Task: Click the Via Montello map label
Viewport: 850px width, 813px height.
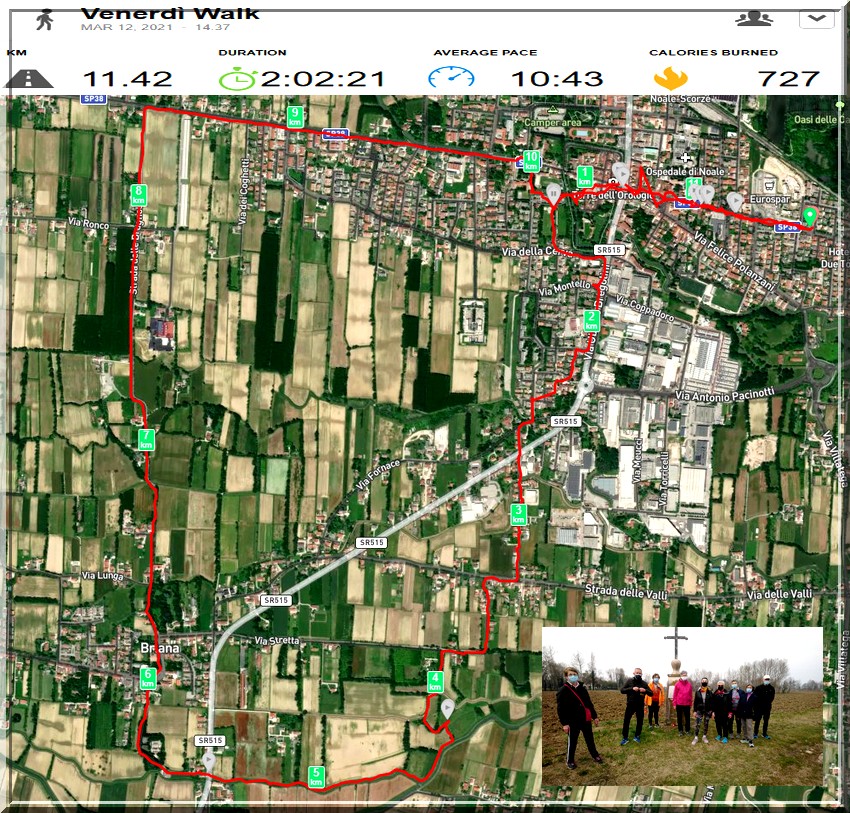Action: (565, 287)
